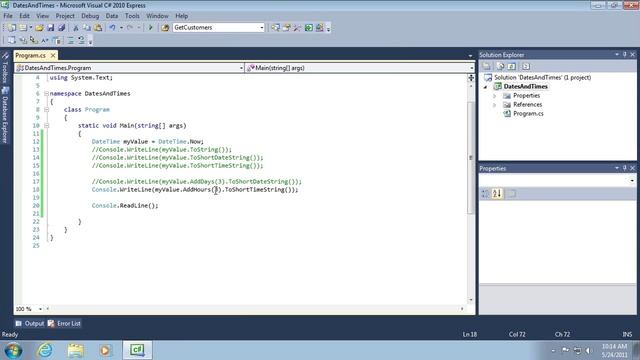Open the Database Explorer side tab
The height and width of the screenshot is (360, 640).
[5, 116]
